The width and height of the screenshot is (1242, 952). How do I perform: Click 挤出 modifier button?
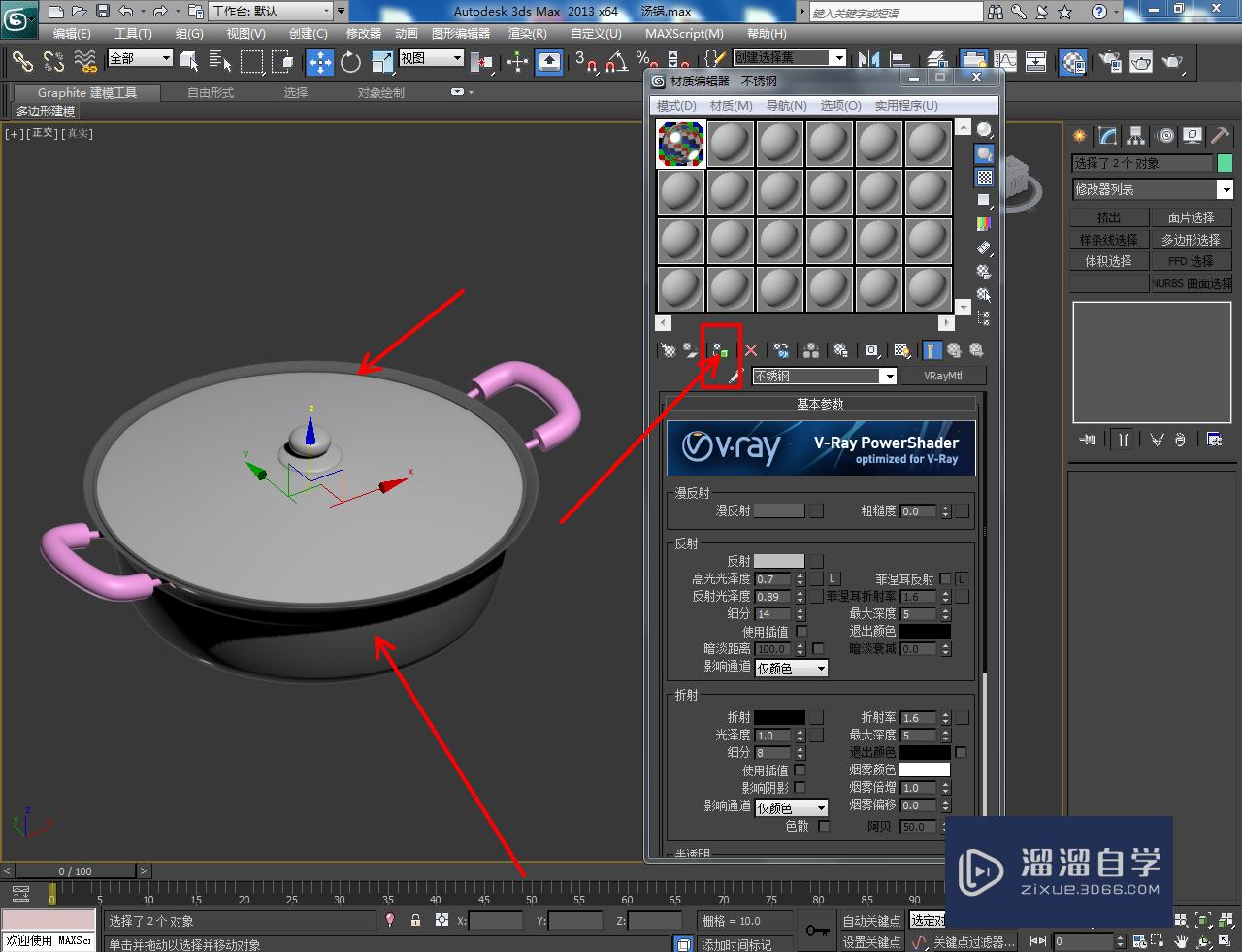(1109, 217)
